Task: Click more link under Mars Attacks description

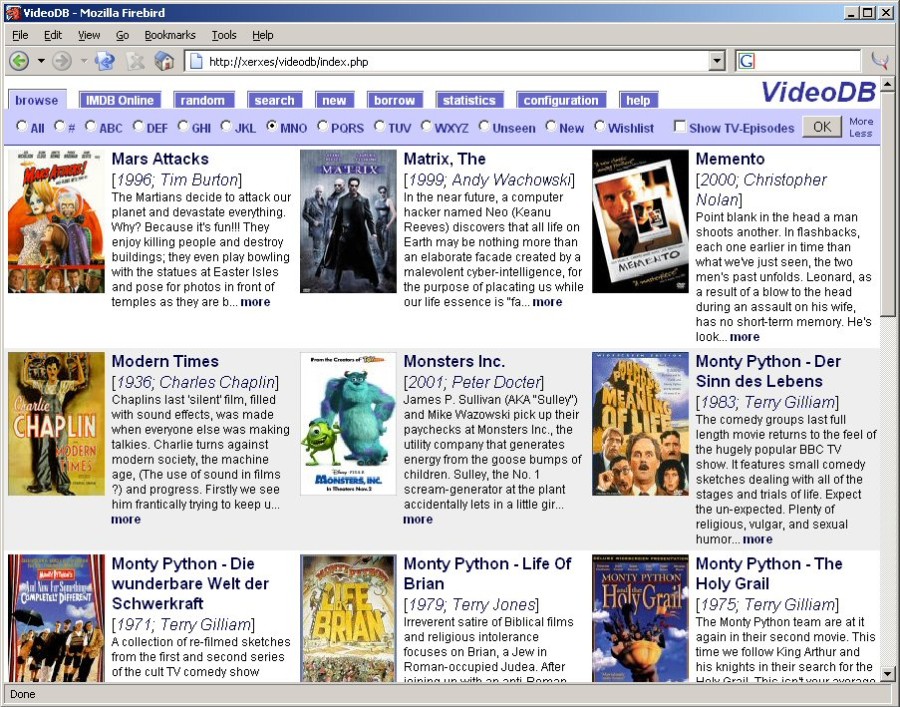Action: [255, 302]
